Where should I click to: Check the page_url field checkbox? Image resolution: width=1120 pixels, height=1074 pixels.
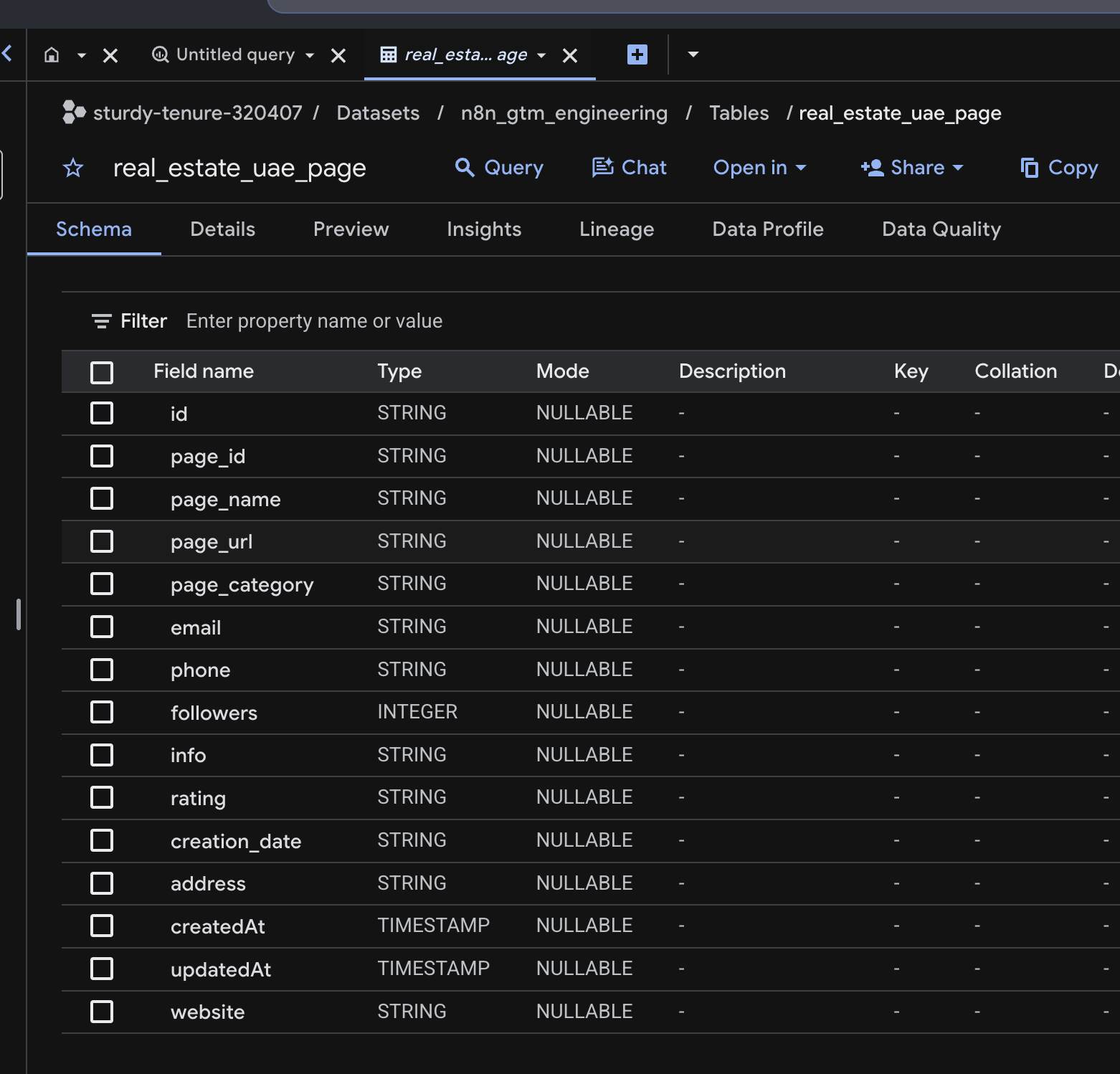coord(102,541)
